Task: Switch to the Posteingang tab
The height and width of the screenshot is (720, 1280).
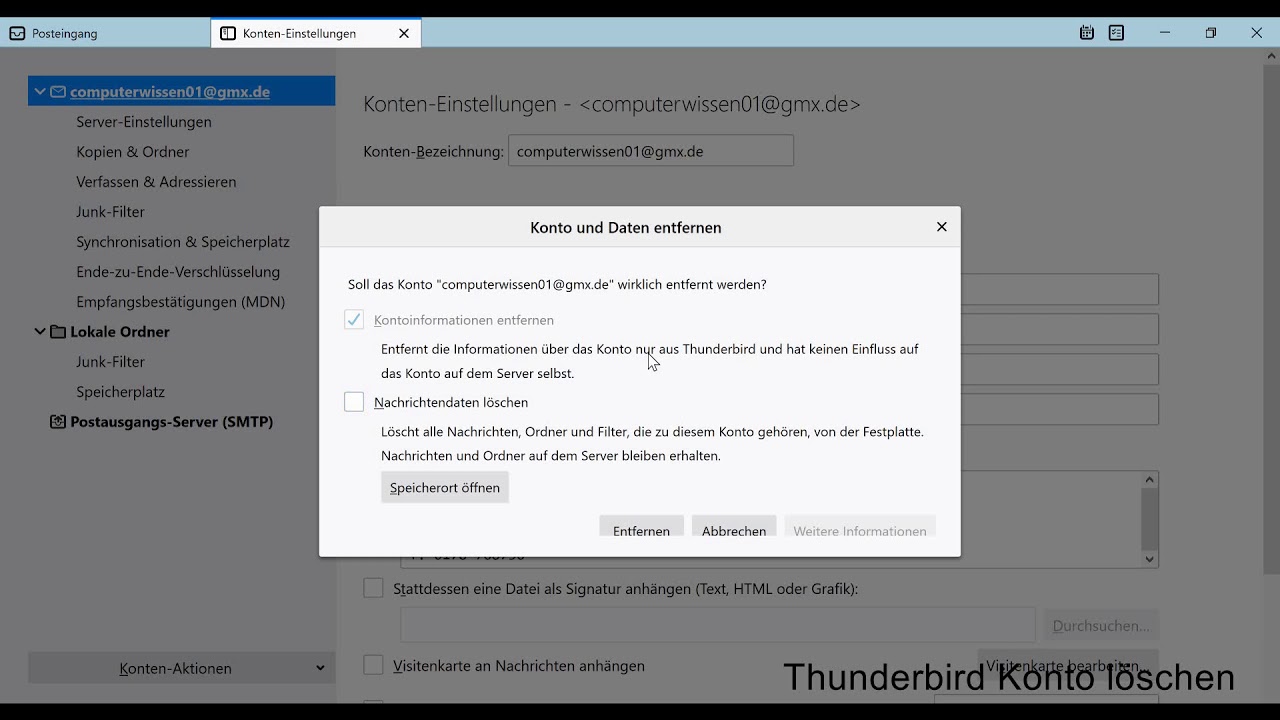Action: pyautogui.click(x=105, y=33)
